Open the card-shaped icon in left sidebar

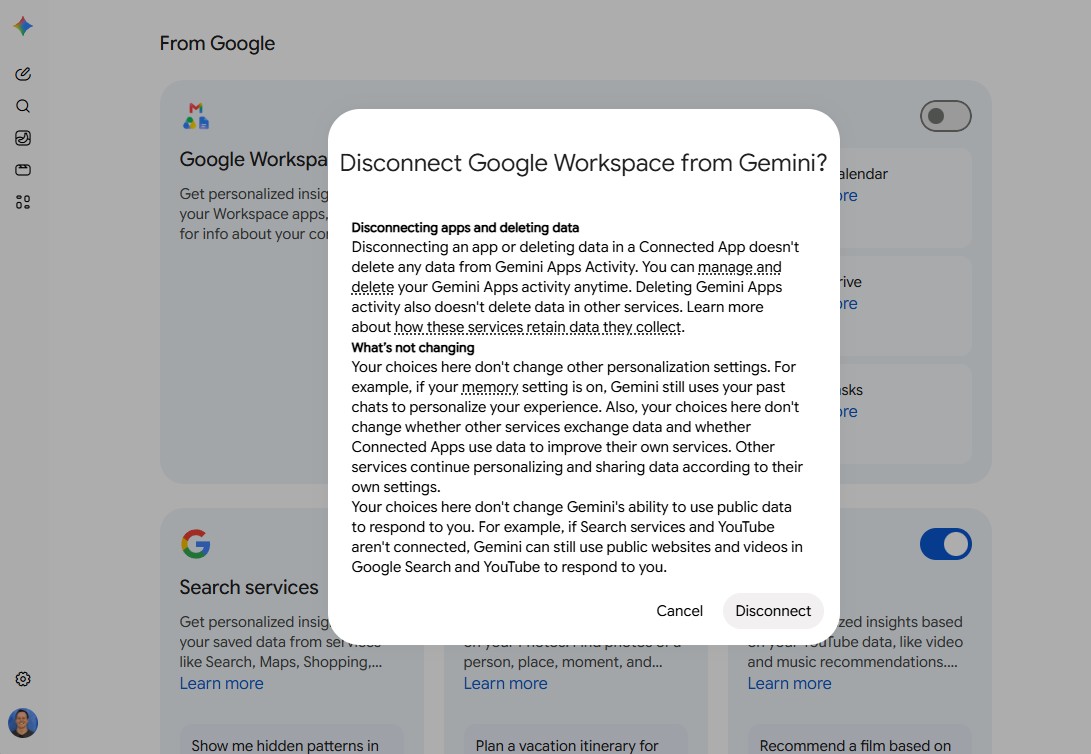pos(23,170)
